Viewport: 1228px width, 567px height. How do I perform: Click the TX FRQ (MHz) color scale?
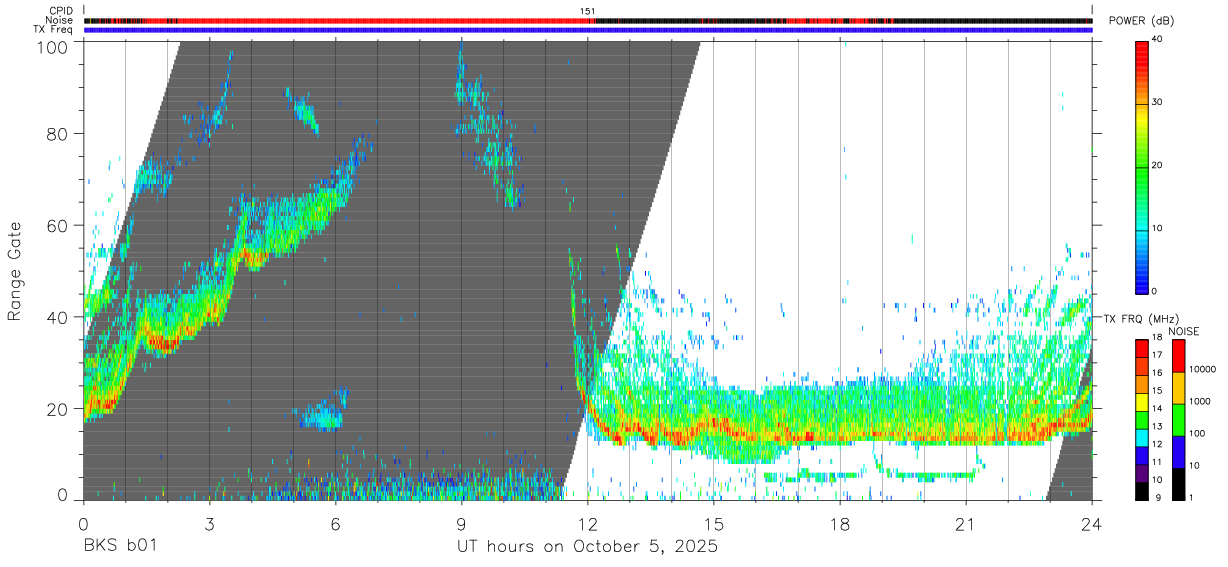(x=1142, y=419)
